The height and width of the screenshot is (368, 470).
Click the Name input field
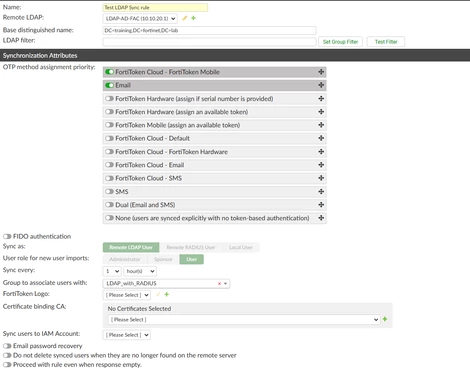pyautogui.click(x=155, y=7)
